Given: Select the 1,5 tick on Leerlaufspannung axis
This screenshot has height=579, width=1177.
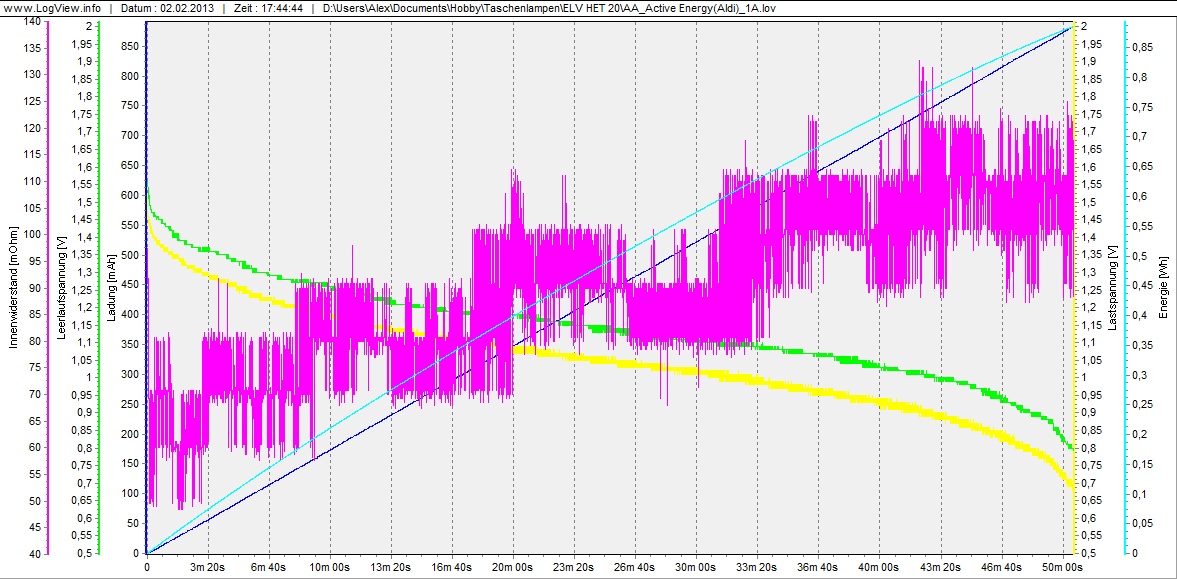Looking at the screenshot, I should click(x=85, y=202).
